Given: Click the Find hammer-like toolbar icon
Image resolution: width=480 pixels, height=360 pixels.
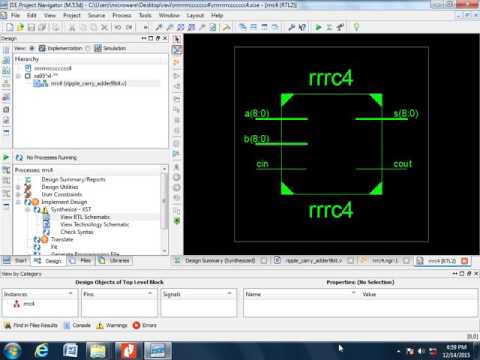Looking at the screenshot, I should pyautogui.click(x=227, y=27).
